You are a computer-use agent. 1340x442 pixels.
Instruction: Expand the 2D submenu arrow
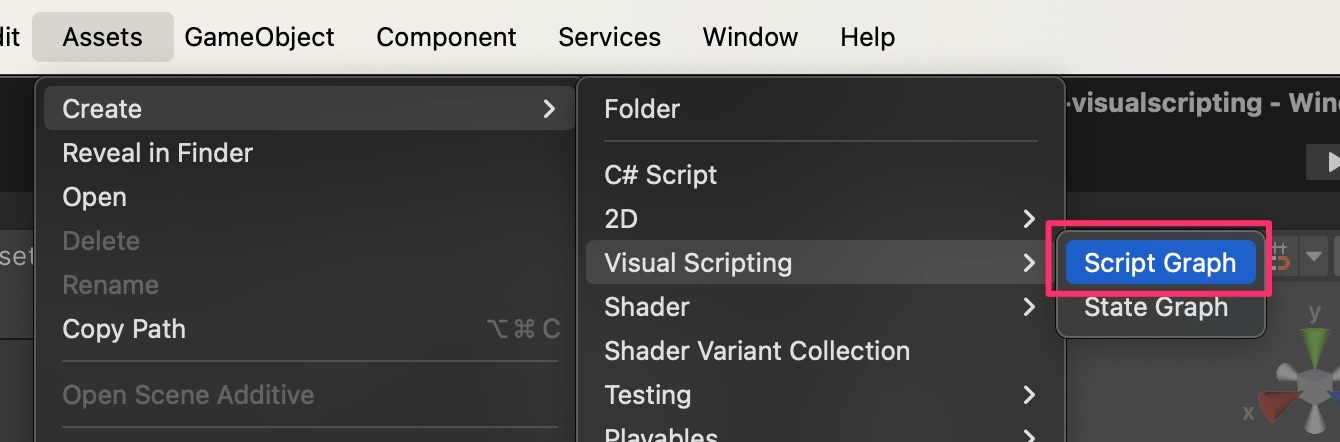[1029, 218]
